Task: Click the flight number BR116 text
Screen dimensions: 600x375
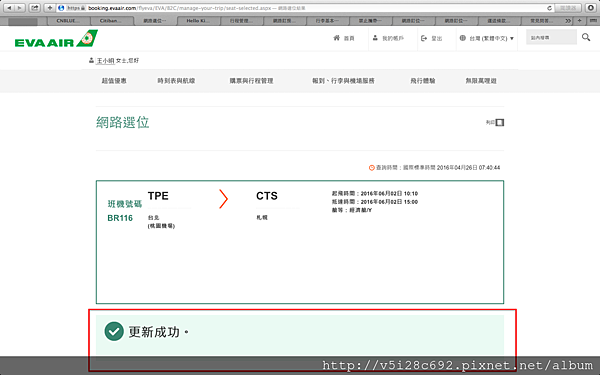Action: click(x=120, y=218)
